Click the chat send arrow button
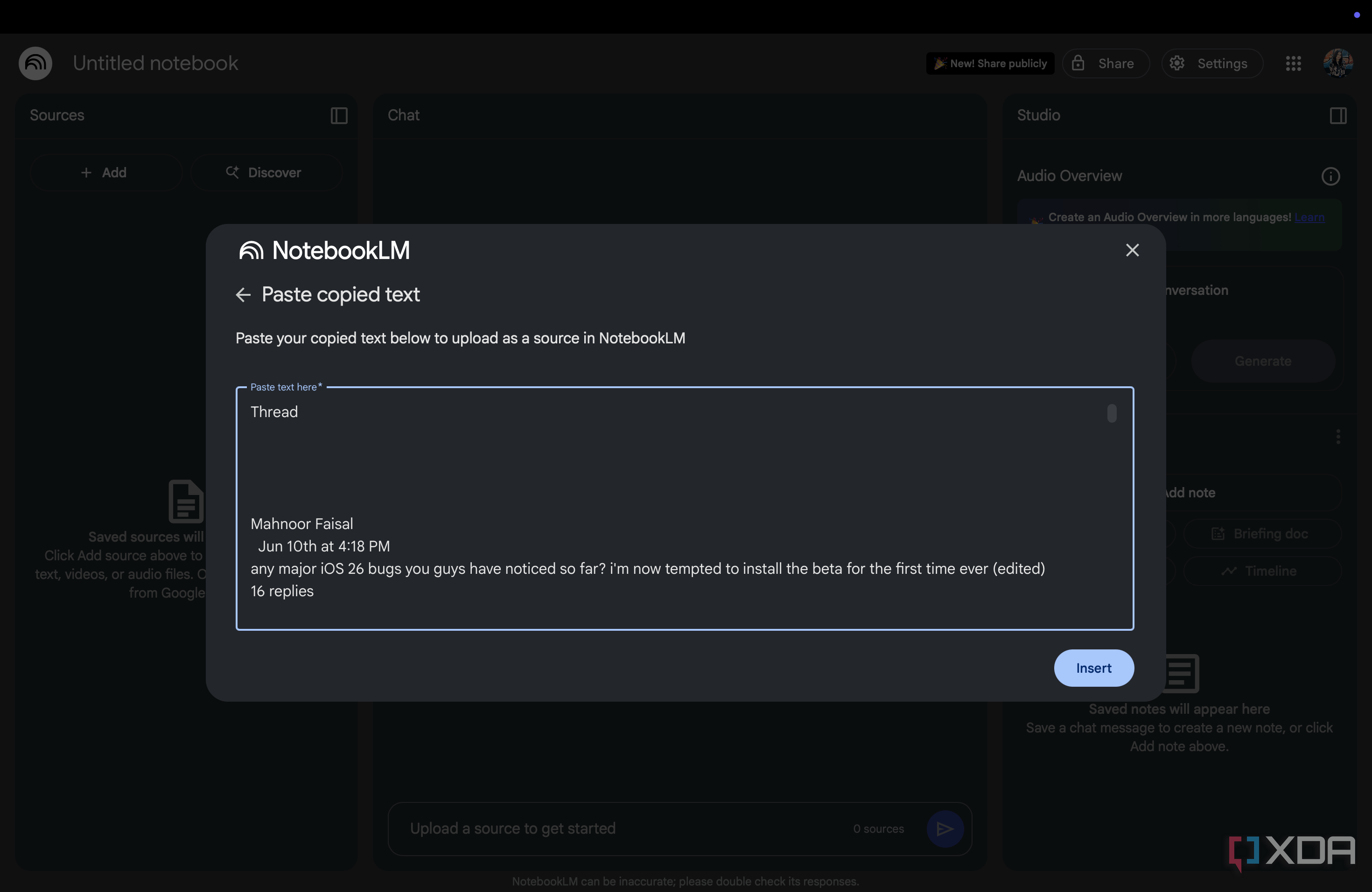 point(945,829)
